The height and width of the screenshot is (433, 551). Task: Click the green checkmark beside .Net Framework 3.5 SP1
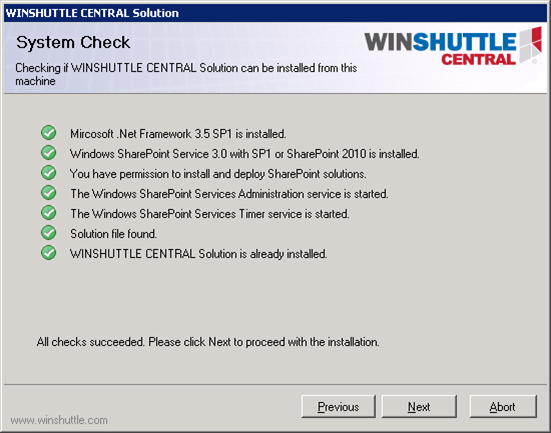point(48,133)
